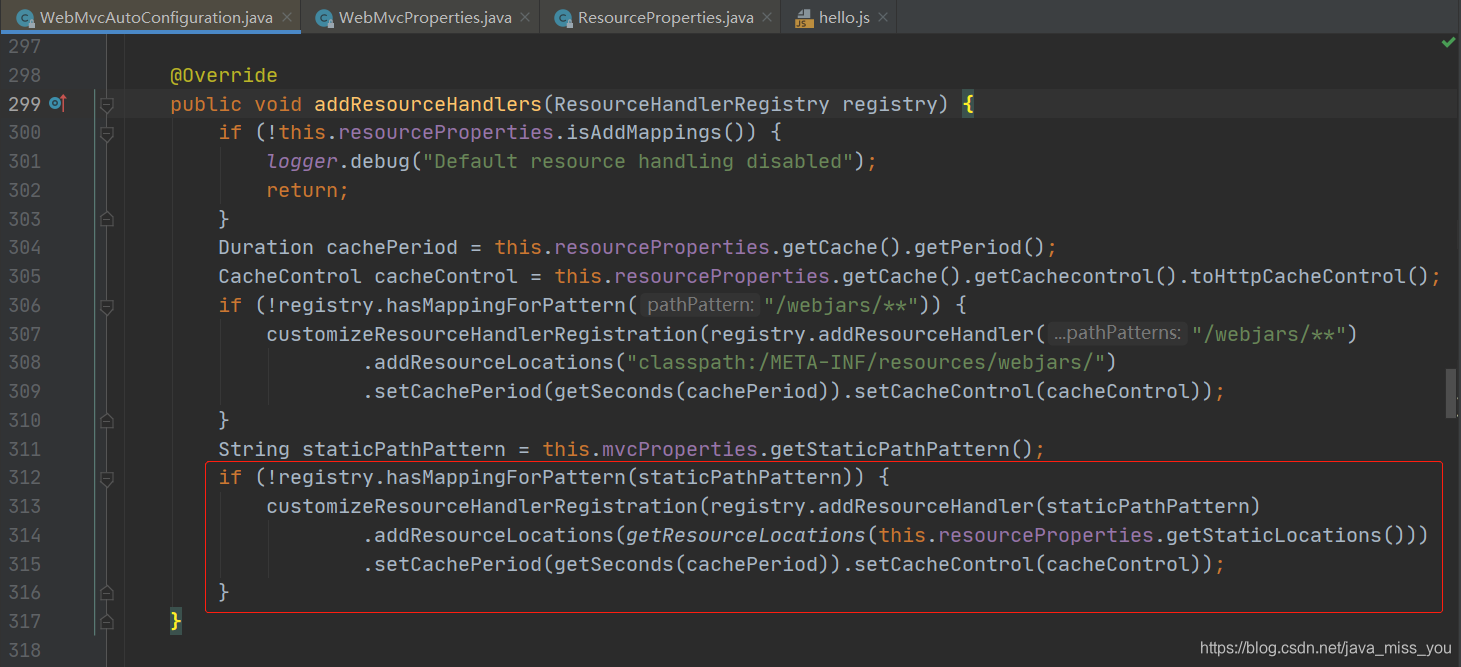The image size is (1461, 667).
Task: Click getSeconds on line 315
Action: click(614, 564)
